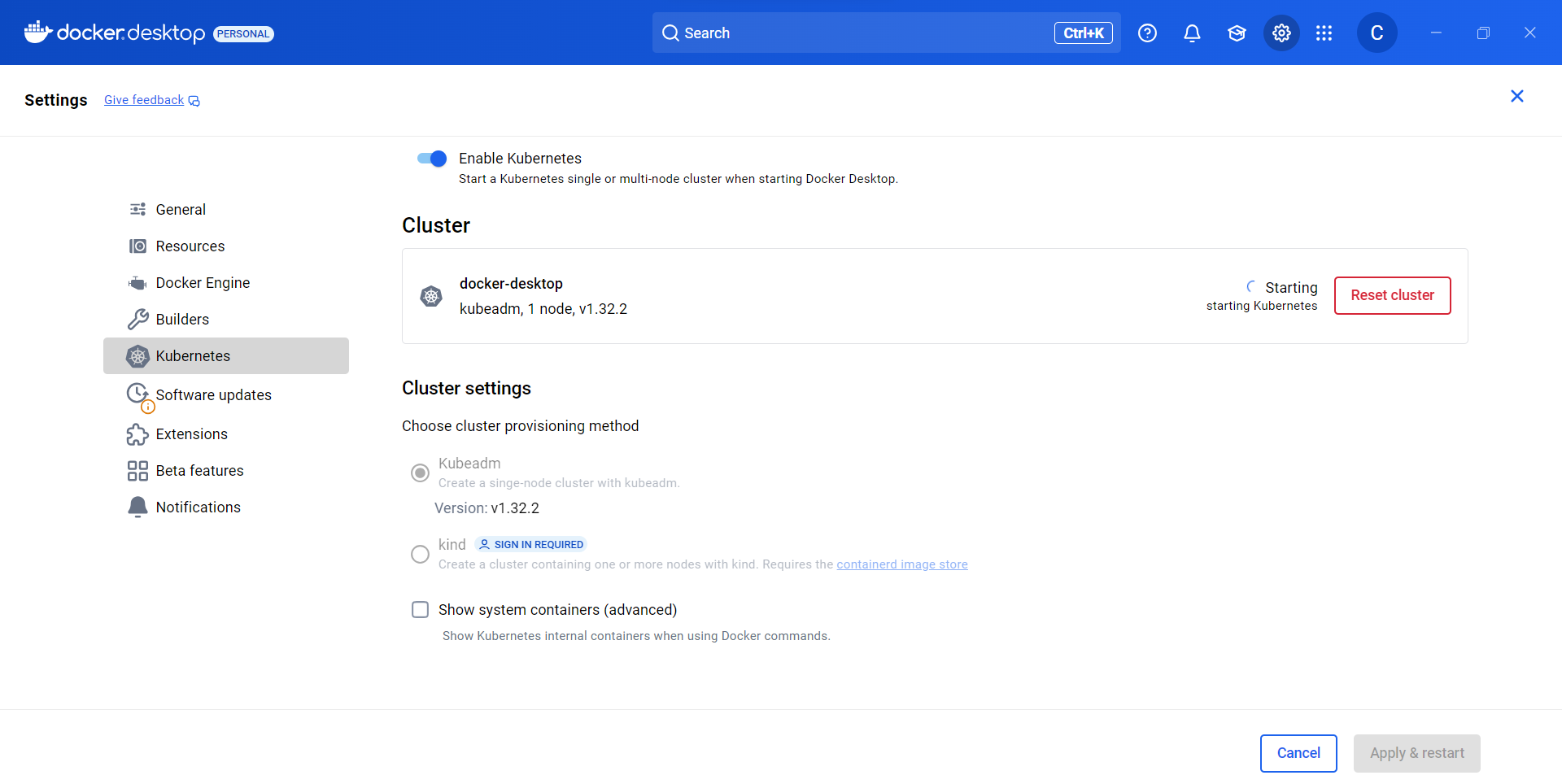Click the Builders wrench icon
The height and width of the screenshot is (784, 1562).
click(137, 319)
